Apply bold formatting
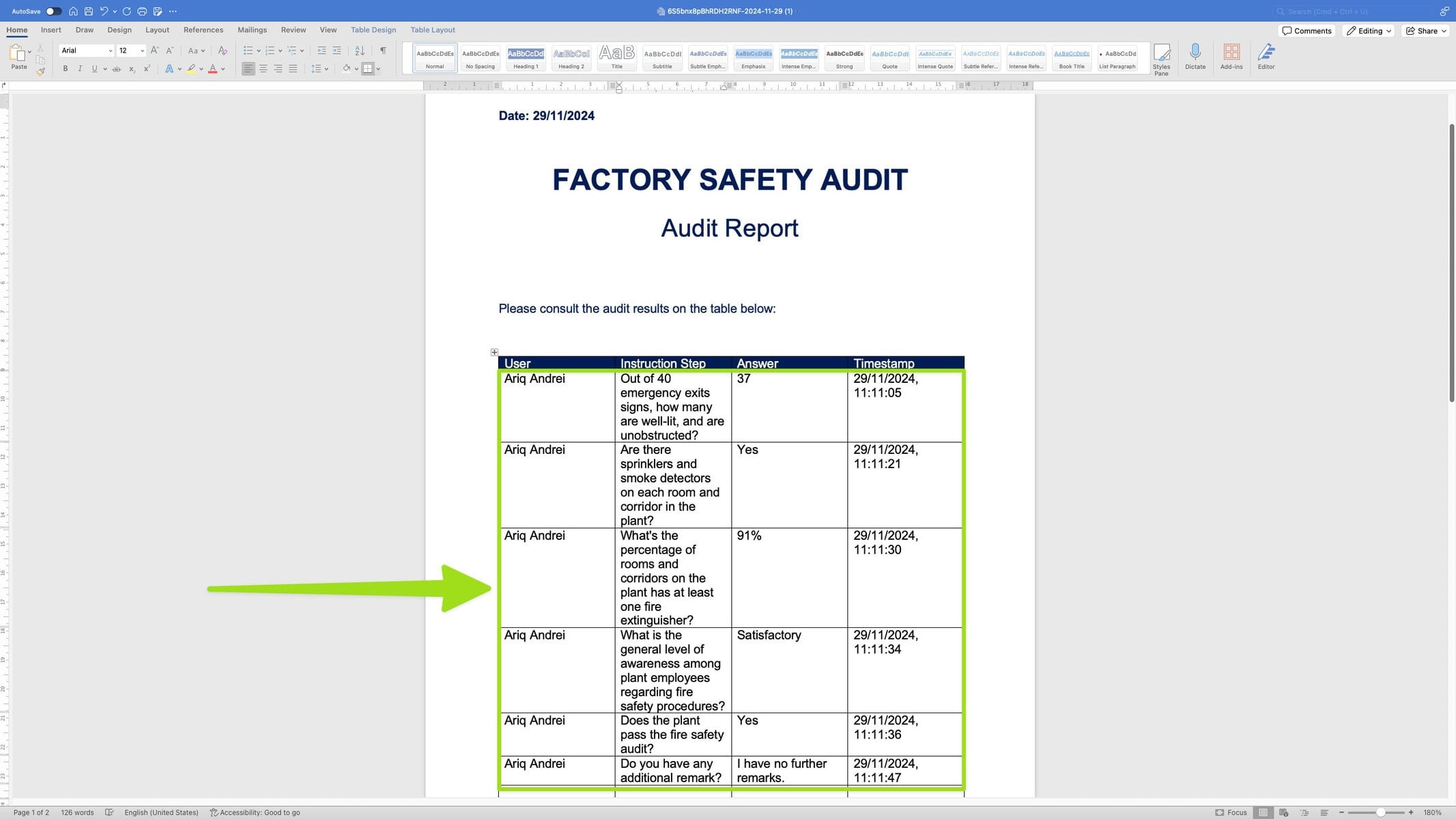 pos(66,69)
